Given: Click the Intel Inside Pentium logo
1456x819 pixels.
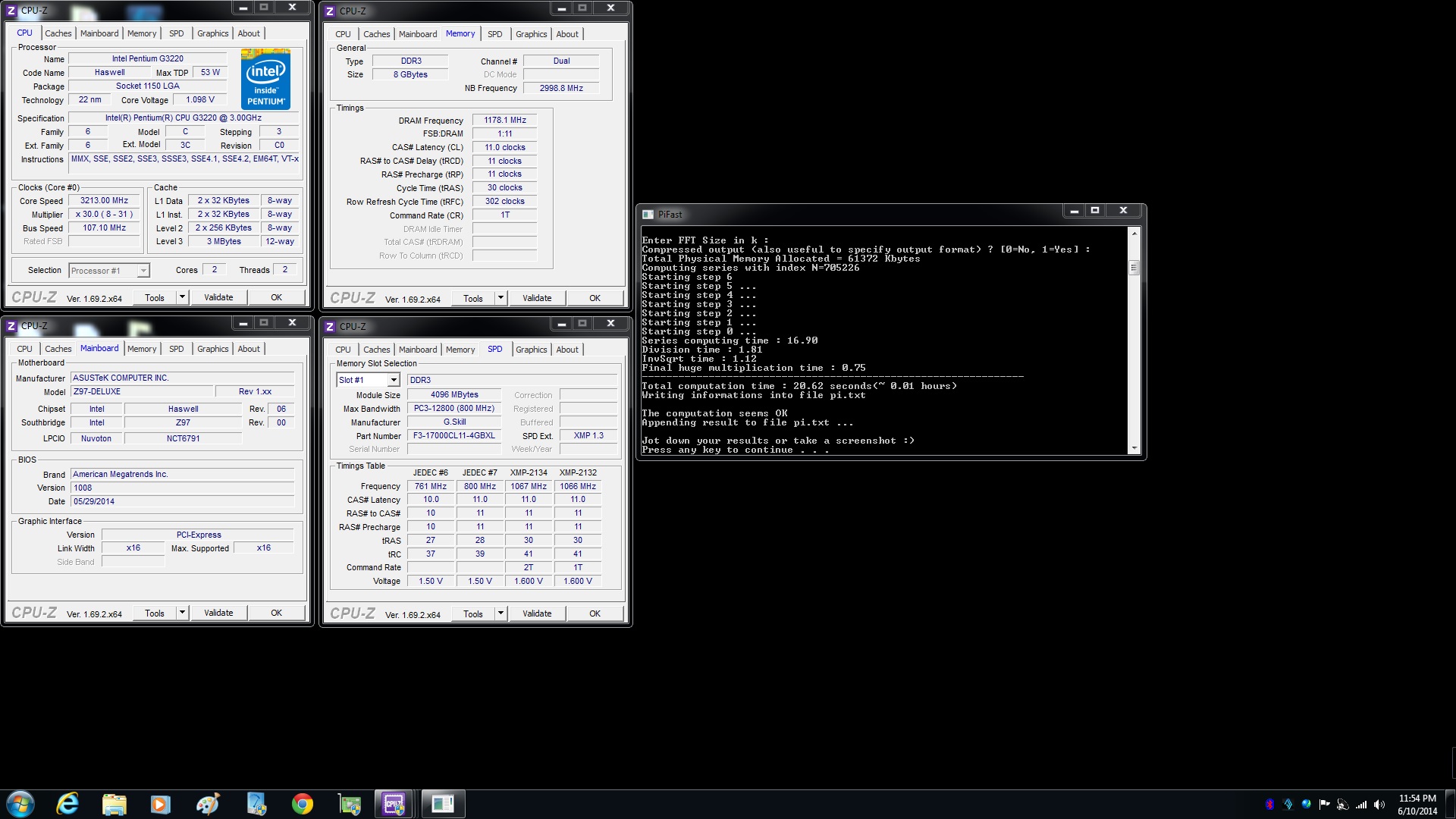Looking at the screenshot, I should click(265, 79).
